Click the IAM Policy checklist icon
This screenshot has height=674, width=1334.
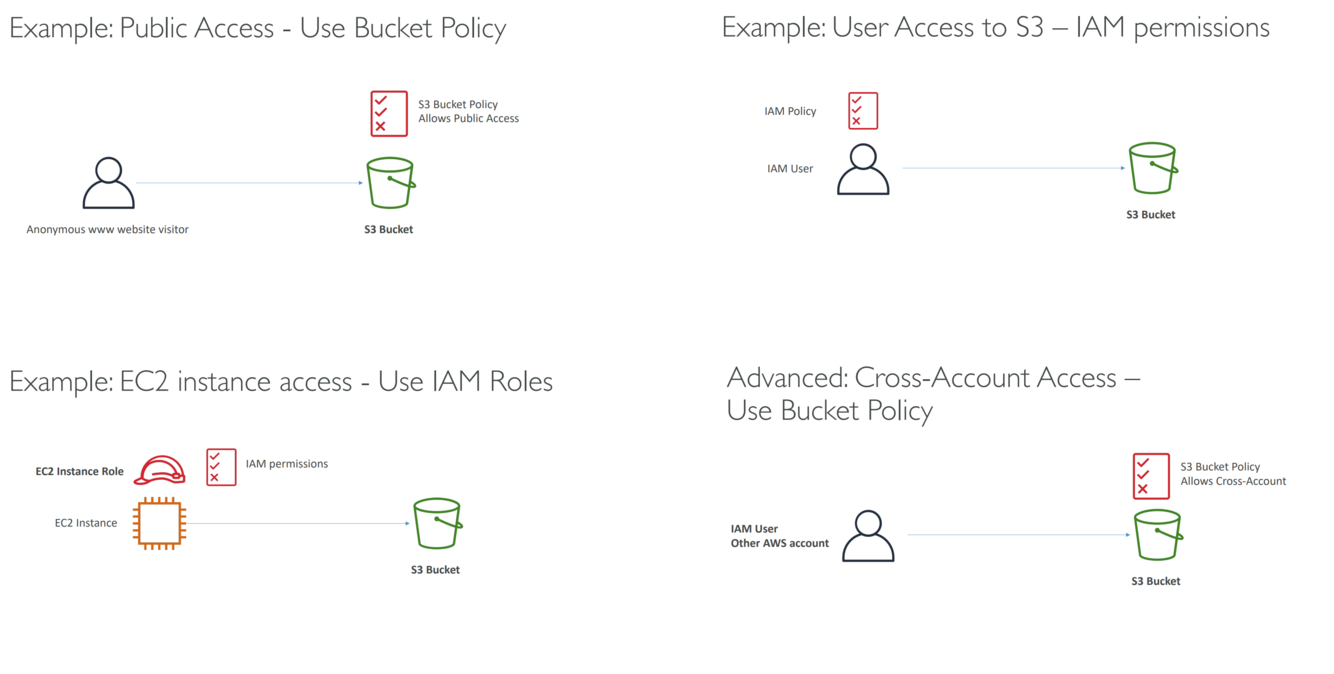tap(863, 111)
